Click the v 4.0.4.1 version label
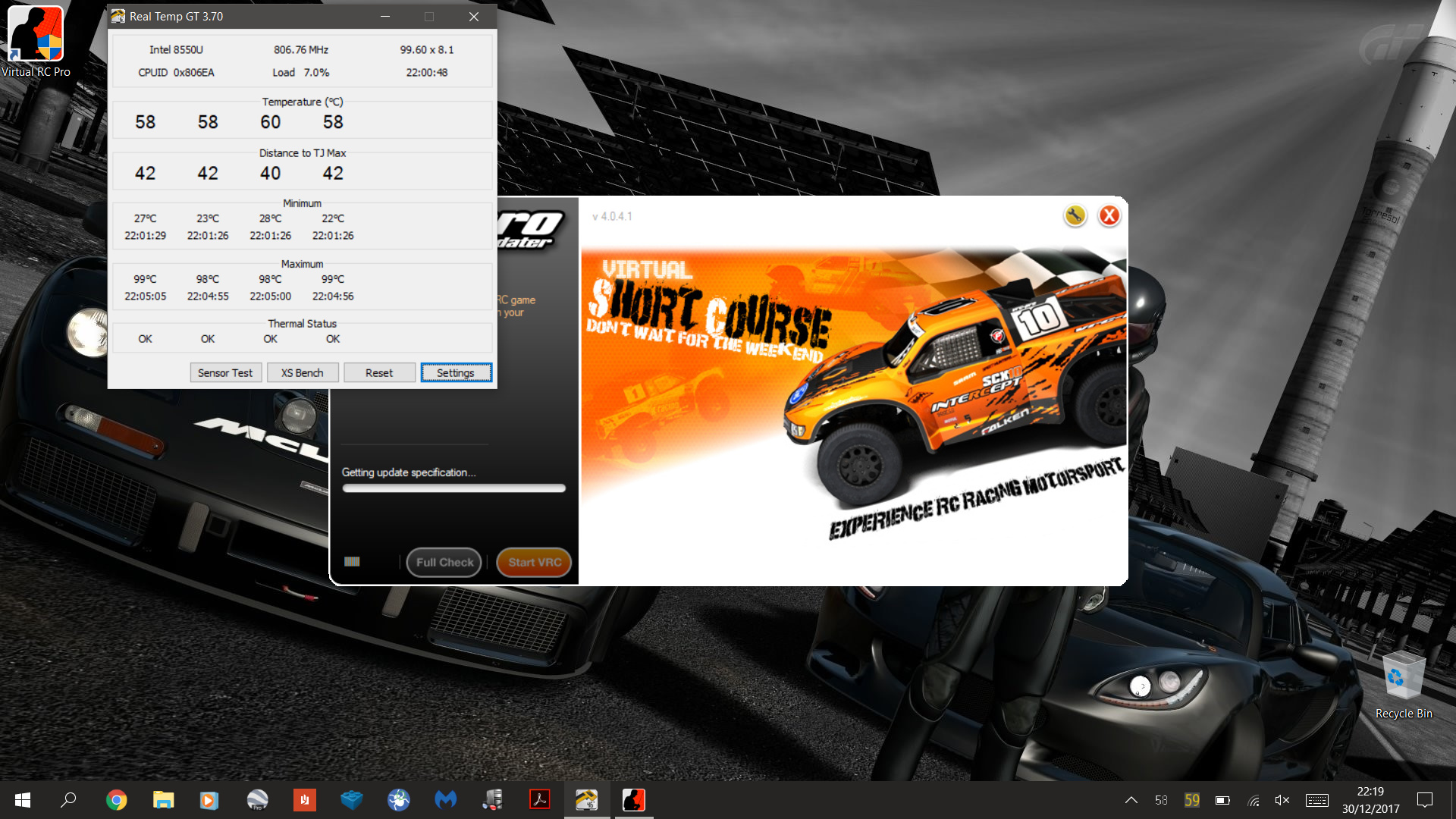The height and width of the screenshot is (819, 1456). tap(612, 216)
